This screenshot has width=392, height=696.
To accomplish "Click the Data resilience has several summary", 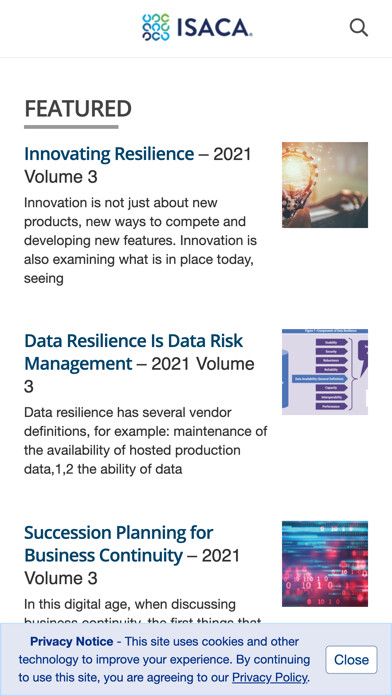I will [146, 441].
